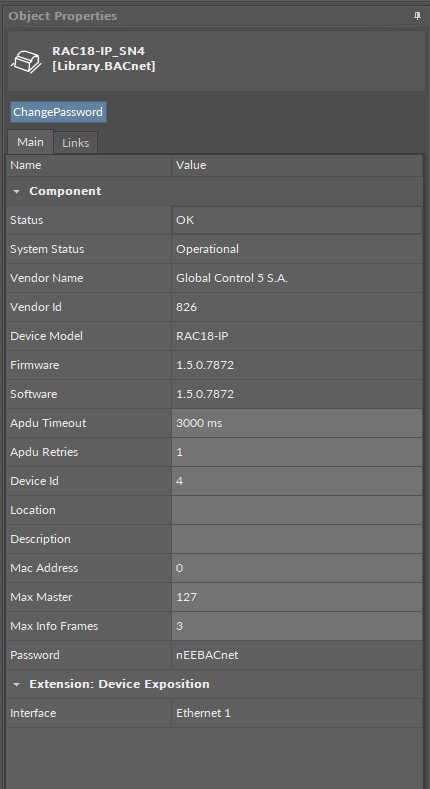Click the empty Location field
The height and width of the screenshot is (789, 430).
[297, 510]
